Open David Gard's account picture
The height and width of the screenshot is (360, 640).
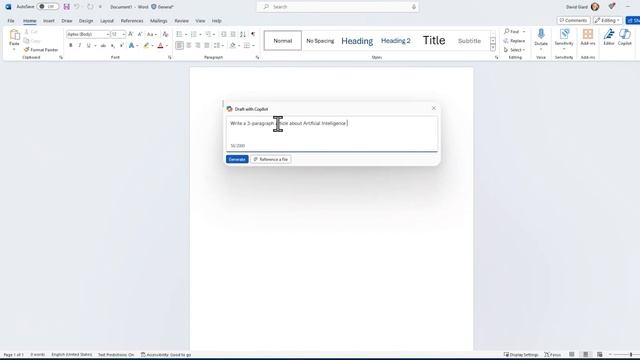click(x=595, y=7)
